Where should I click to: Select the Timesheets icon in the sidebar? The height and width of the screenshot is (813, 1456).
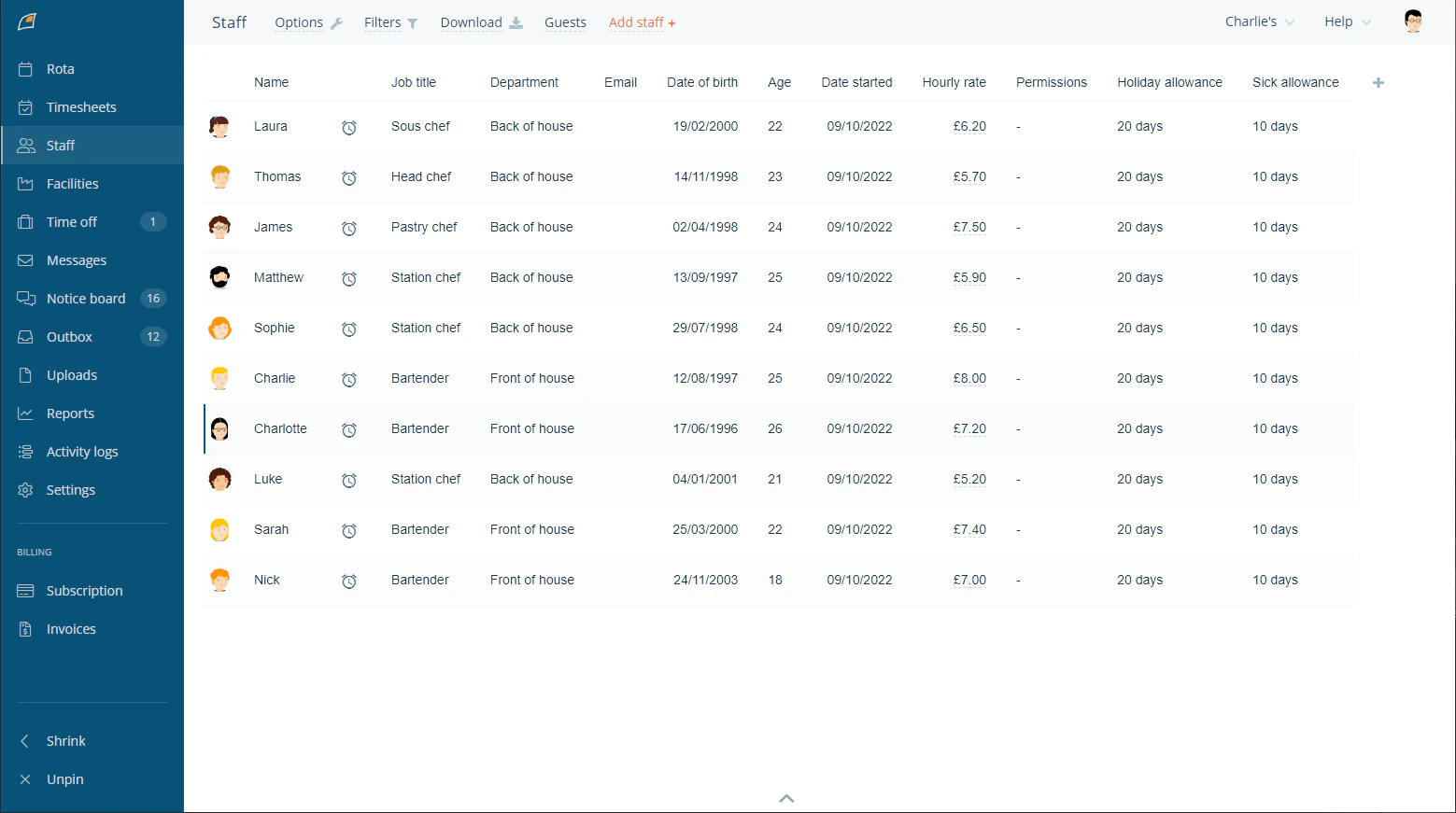coord(26,106)
